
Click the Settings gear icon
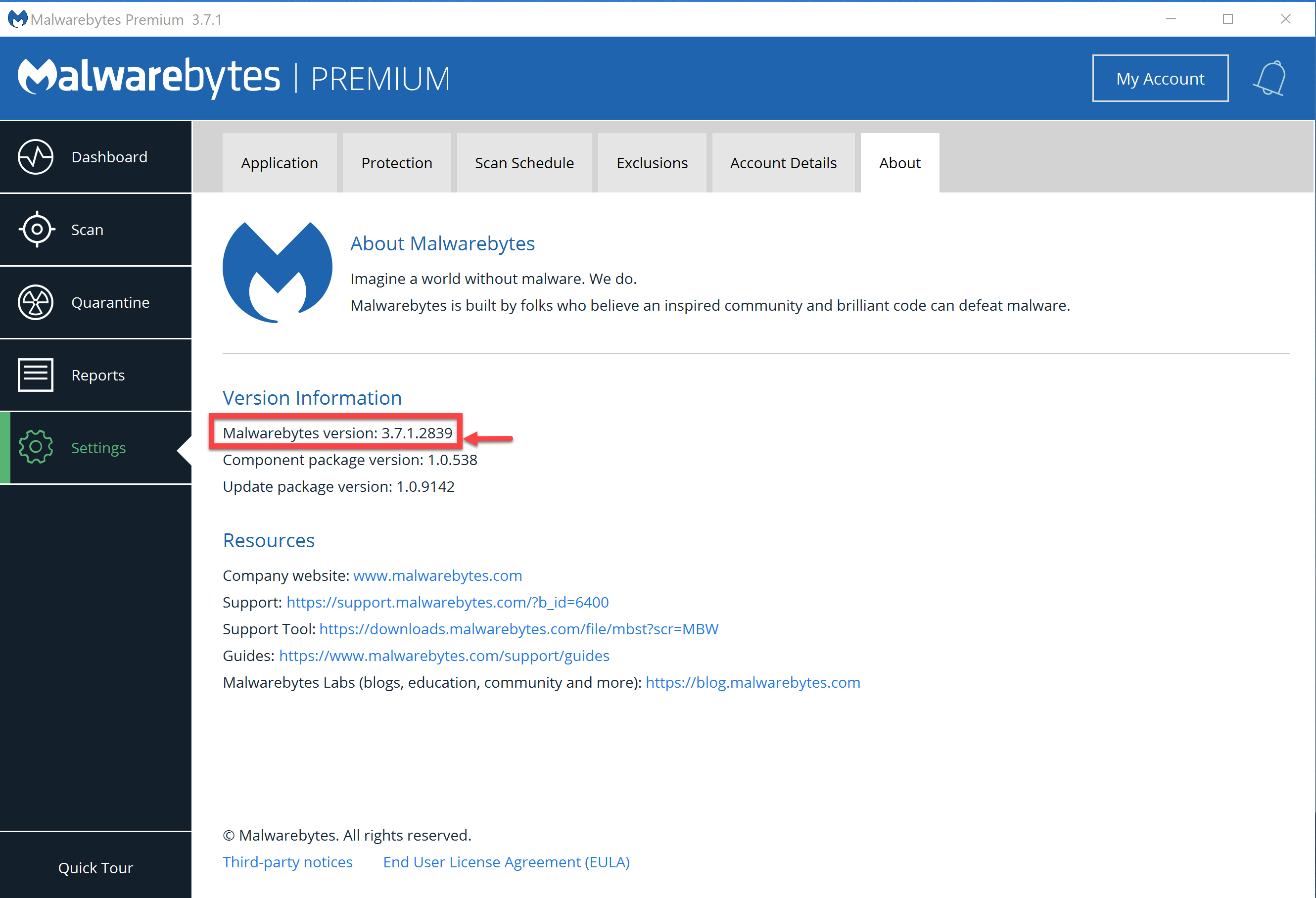(36, 447)
